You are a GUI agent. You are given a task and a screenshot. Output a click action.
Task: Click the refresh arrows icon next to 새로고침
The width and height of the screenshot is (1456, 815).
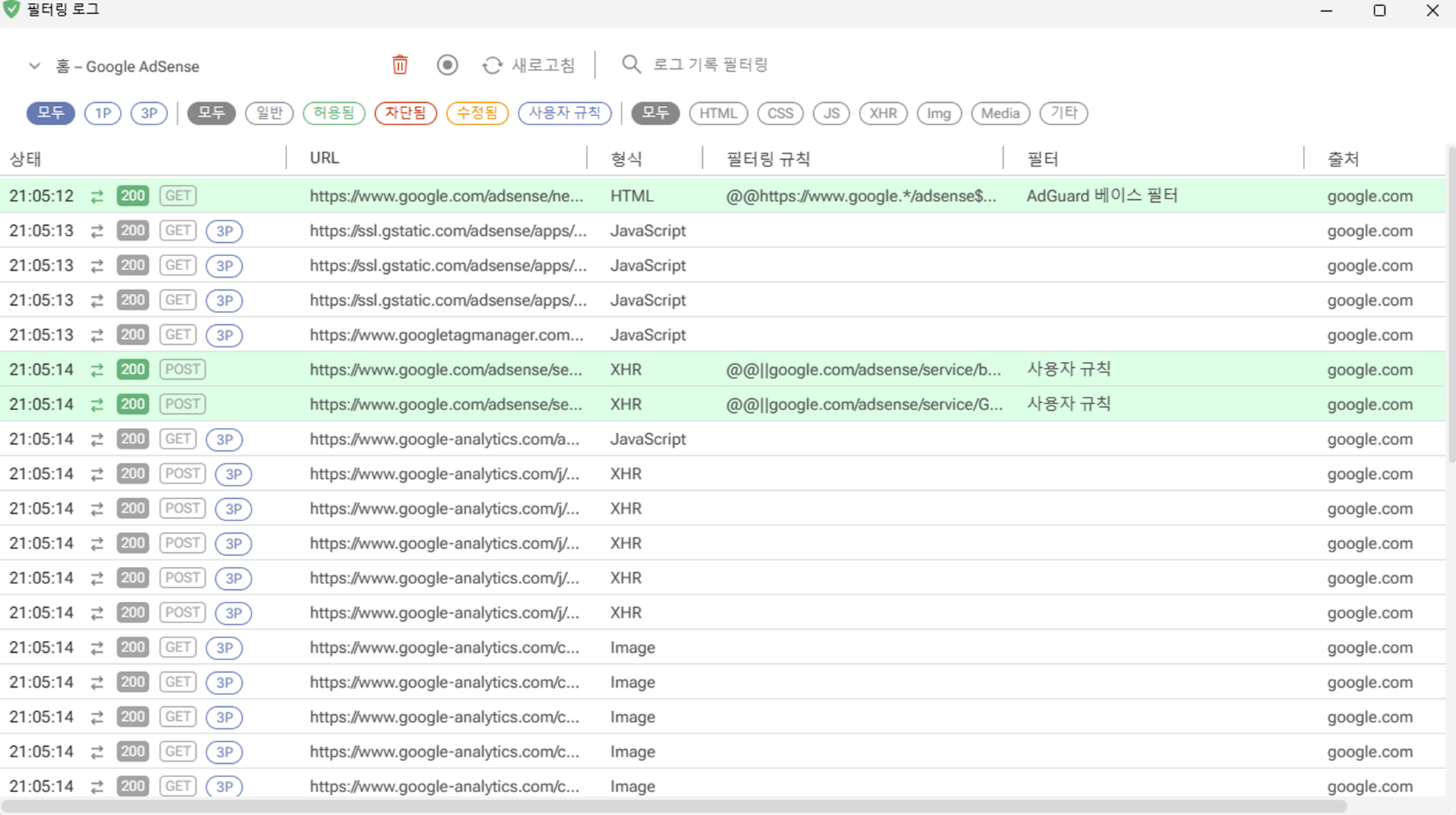point(492,65)
